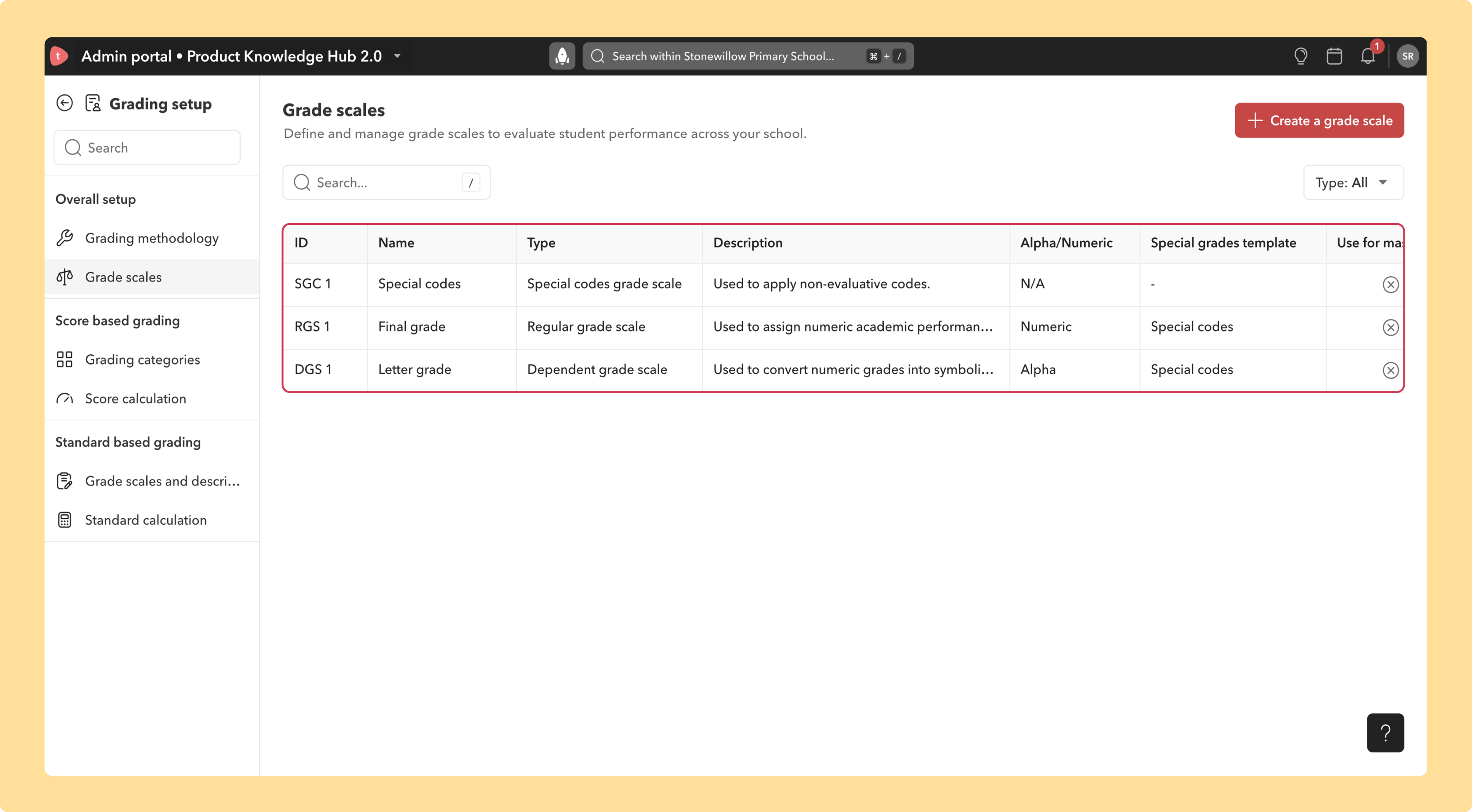This screenshot has width=1472, height=812.
Task: Expand the Admin portal workspace dropdown arrow
Action: (x=397, y=56)
